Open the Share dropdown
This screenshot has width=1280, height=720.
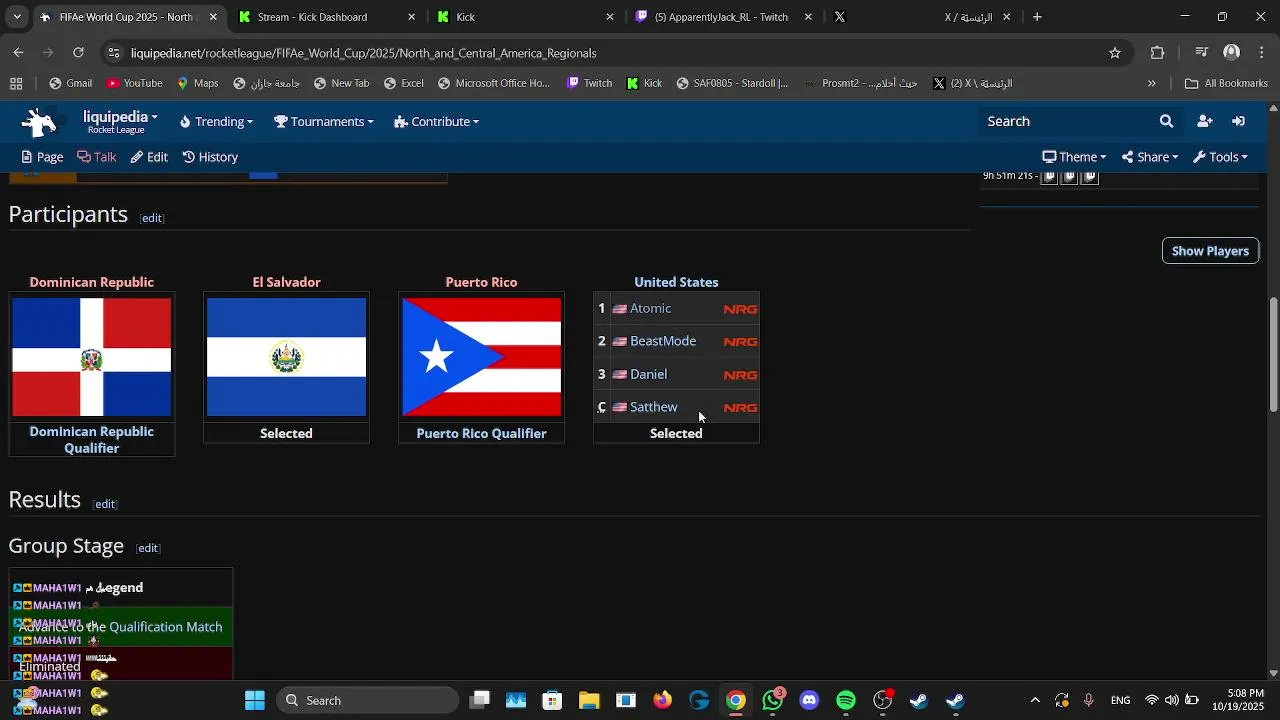(1150, 157)
